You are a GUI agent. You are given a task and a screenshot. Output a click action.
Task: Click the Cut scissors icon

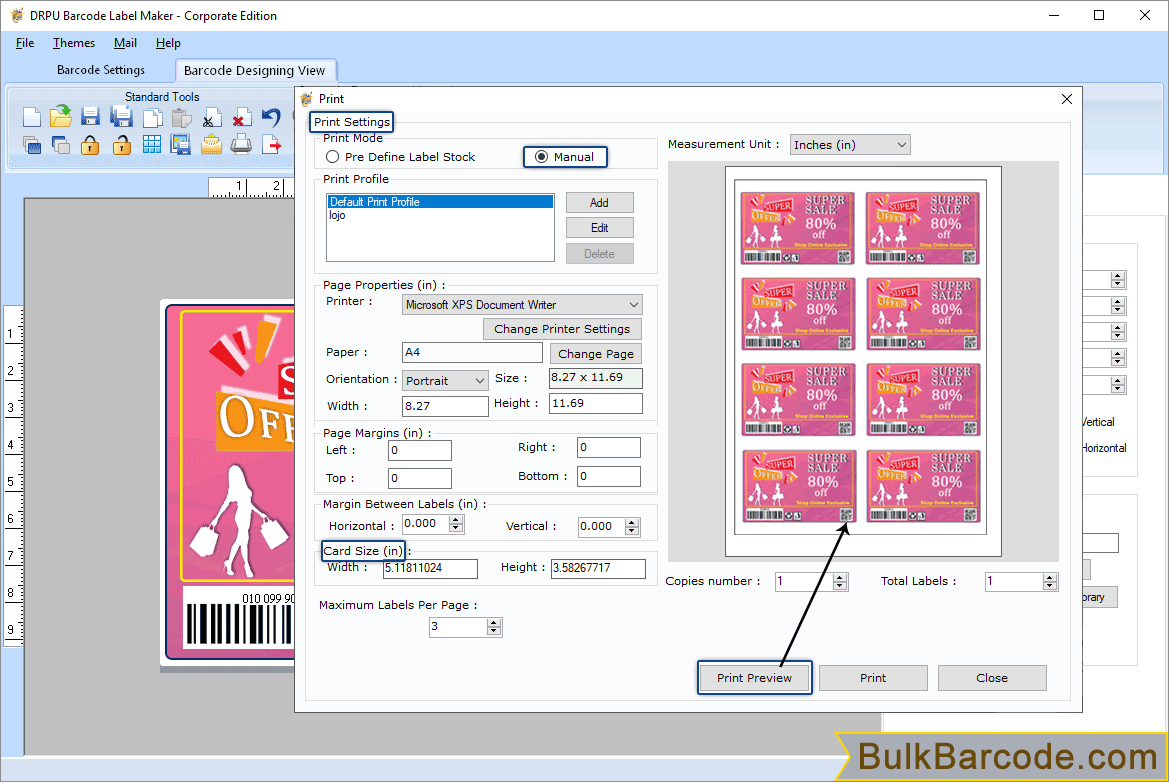coord(211,119)
